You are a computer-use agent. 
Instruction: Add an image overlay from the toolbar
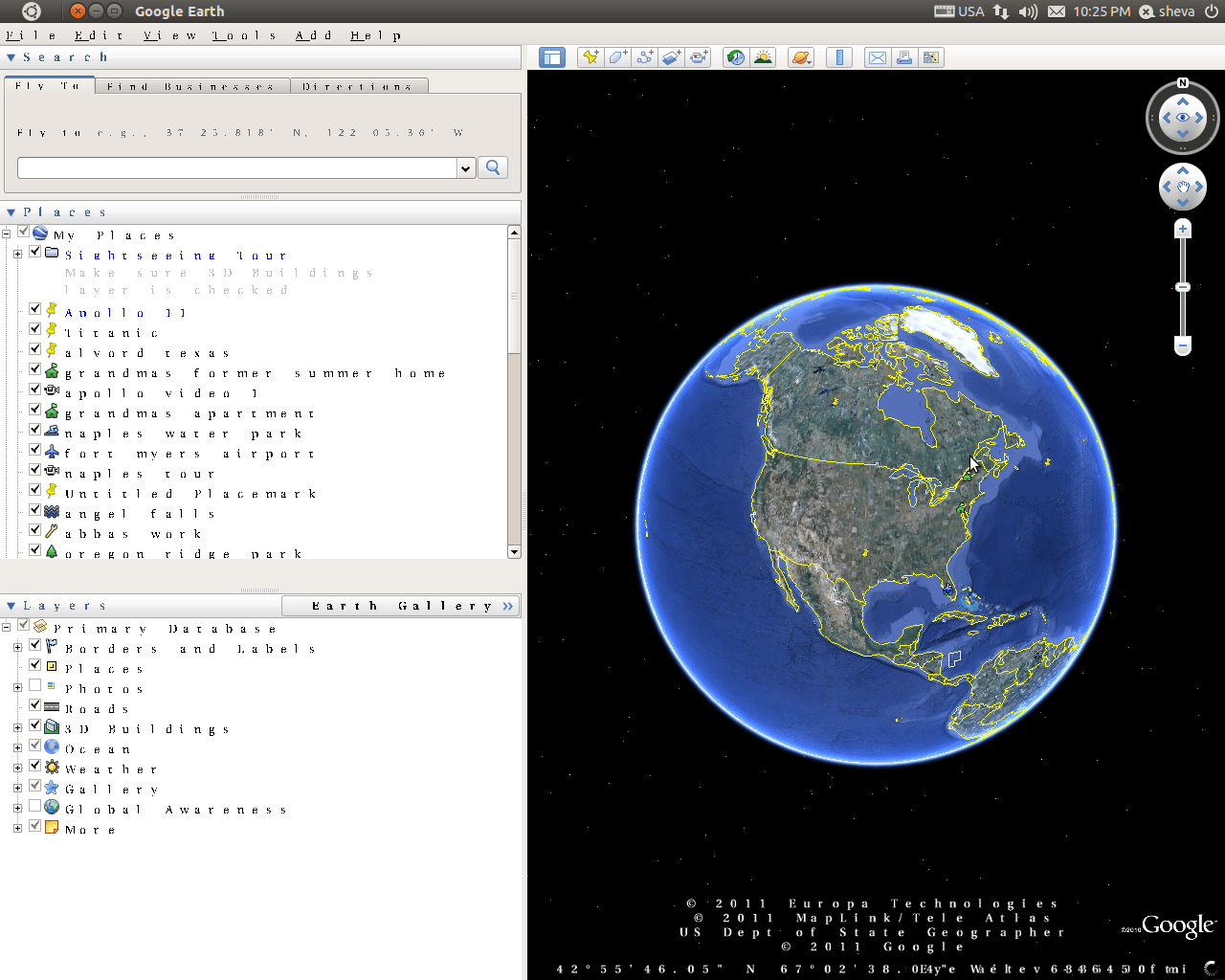click(x=671, y=57)
